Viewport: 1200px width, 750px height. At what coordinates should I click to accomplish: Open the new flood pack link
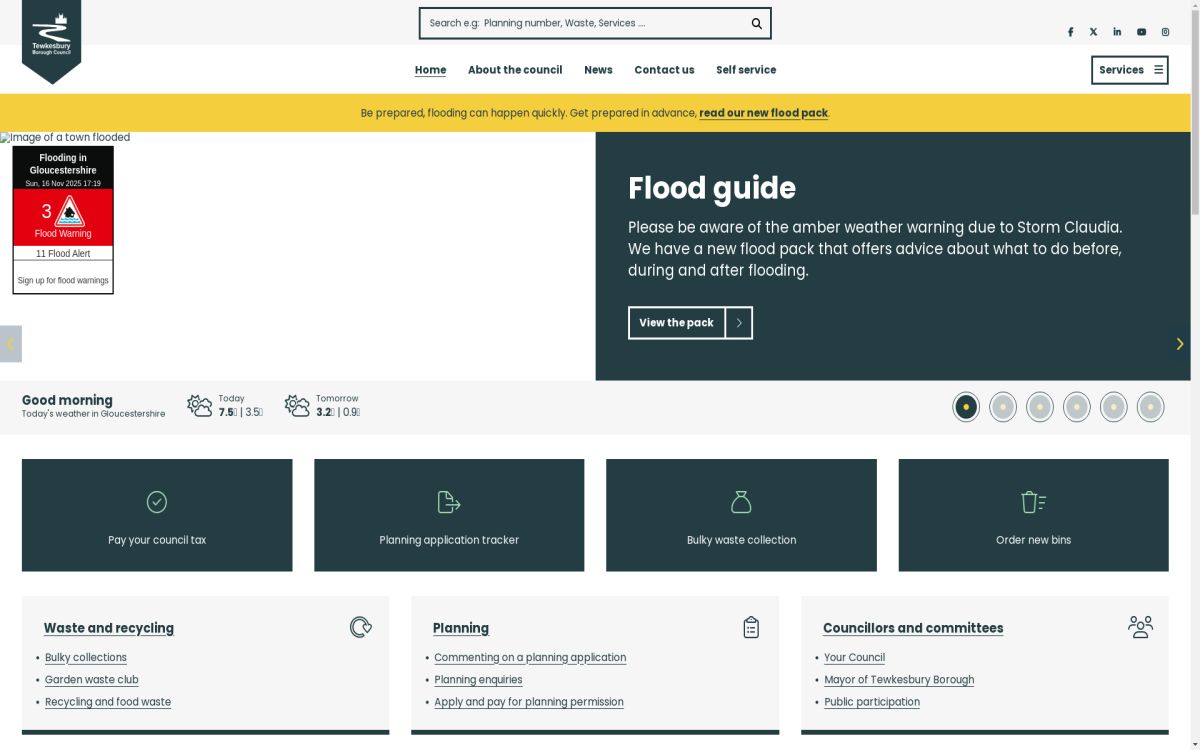pyautogui.click(x=763, y=113)
